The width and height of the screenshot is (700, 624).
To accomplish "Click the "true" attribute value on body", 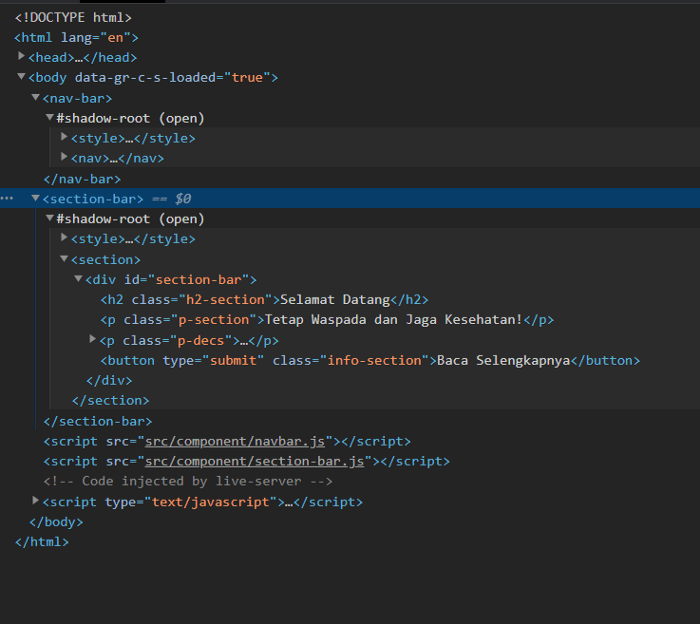I will pos(247,78).
